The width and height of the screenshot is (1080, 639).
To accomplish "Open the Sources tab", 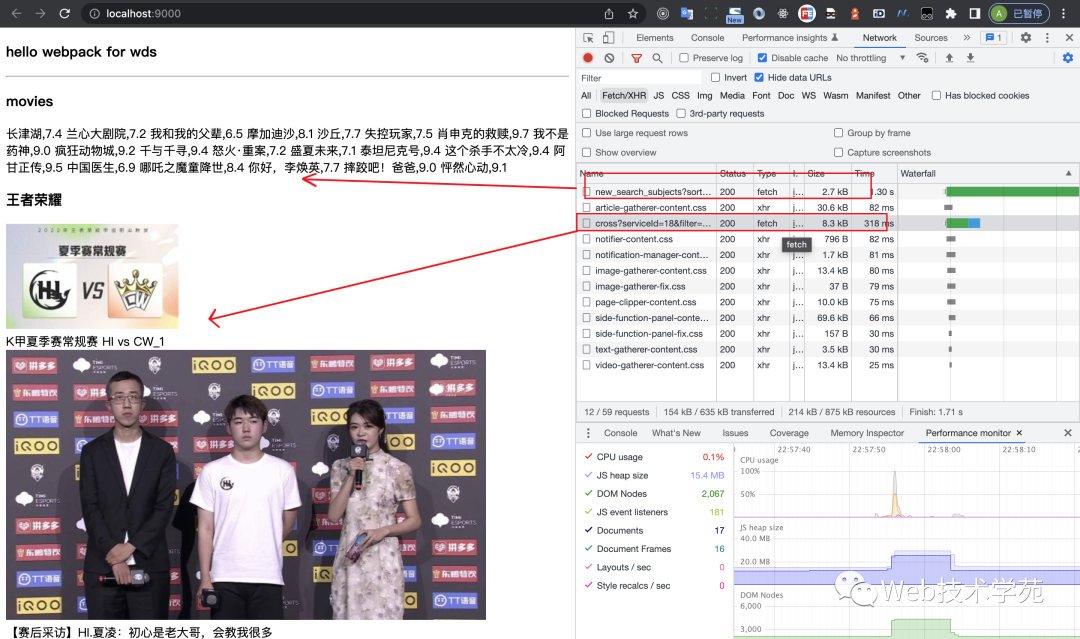I will pyautogui.click(x=931, y=38).
